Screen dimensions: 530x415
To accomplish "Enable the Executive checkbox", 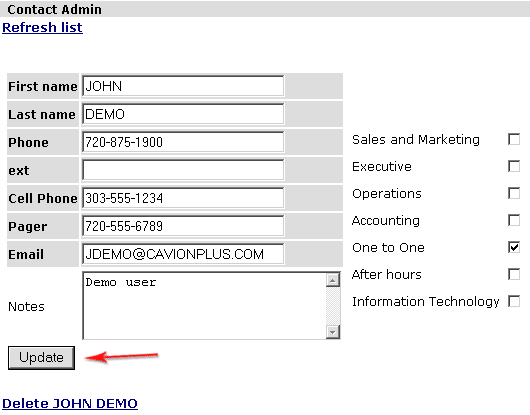I will pyautogui.click(x=514, y=166).
